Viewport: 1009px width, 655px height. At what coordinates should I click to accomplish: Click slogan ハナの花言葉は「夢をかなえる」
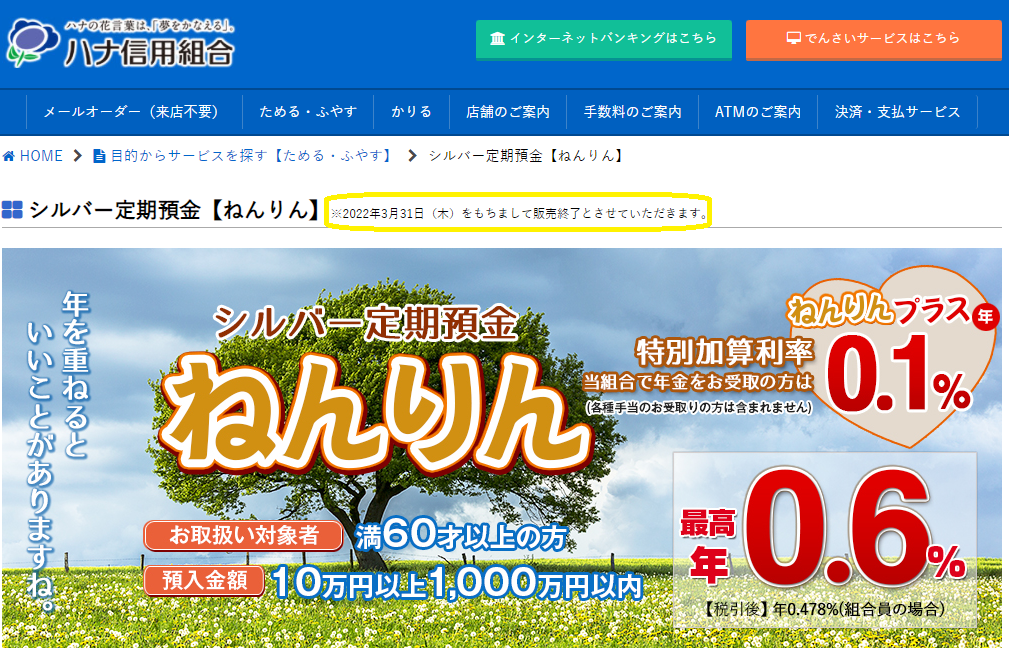149,26
